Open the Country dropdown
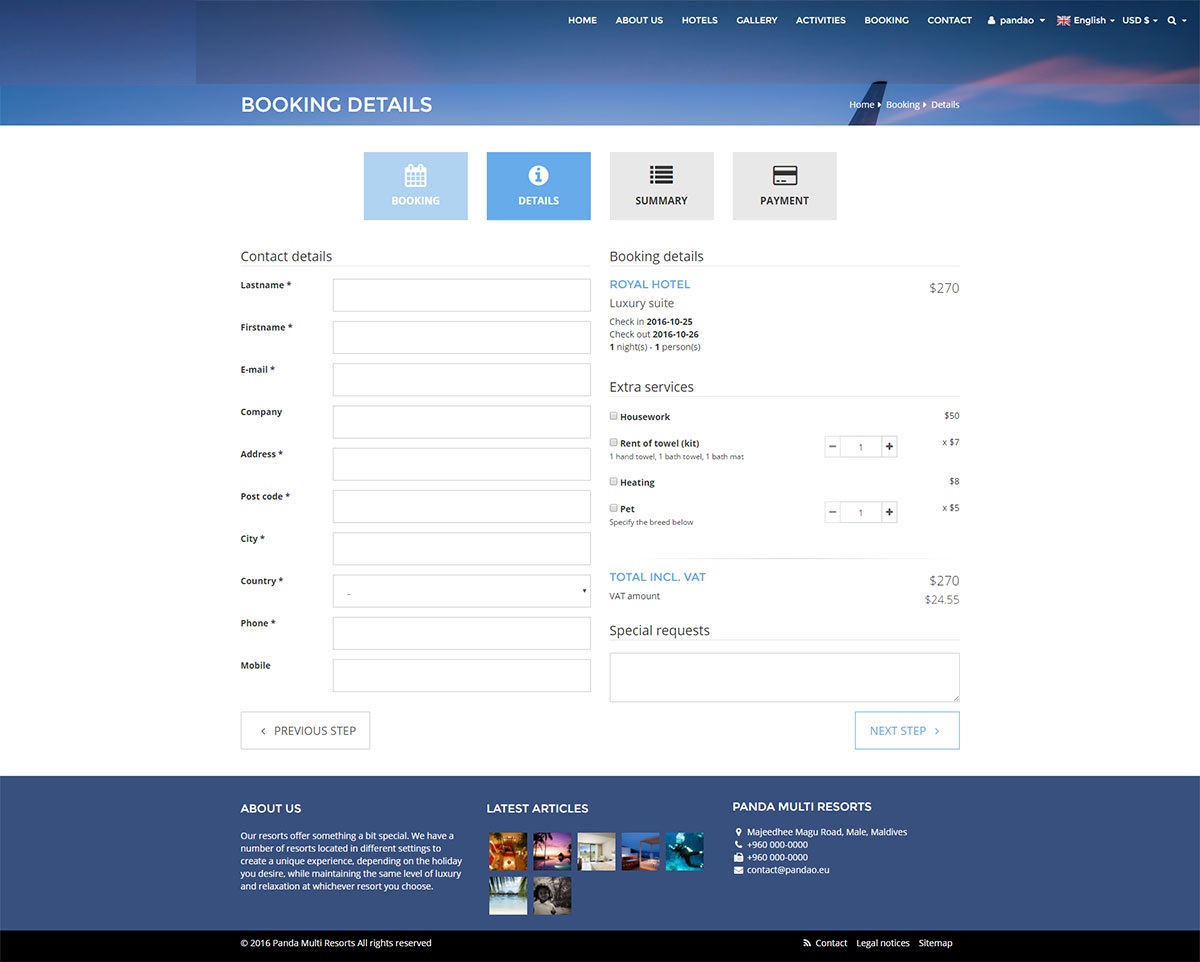 tap(462, 591)
